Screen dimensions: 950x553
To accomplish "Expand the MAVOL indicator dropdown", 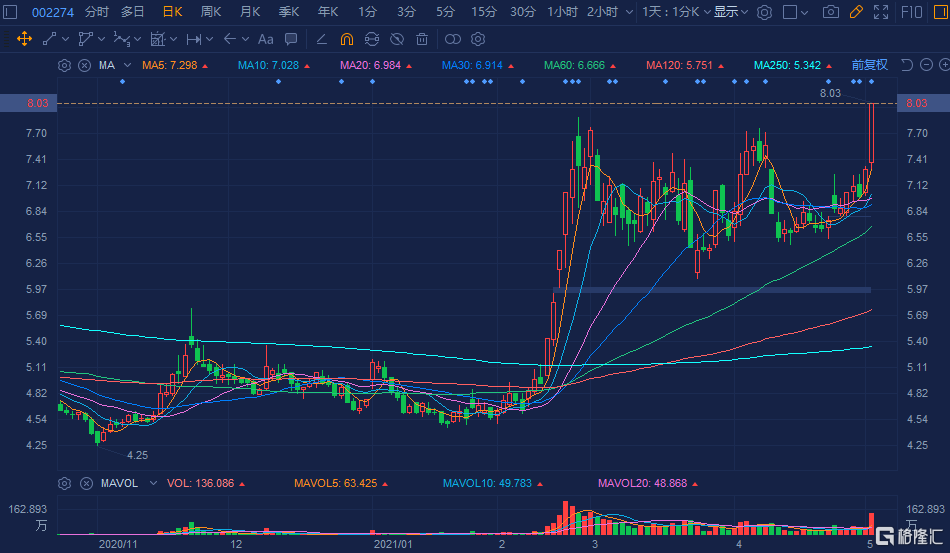I will (153, 483).
